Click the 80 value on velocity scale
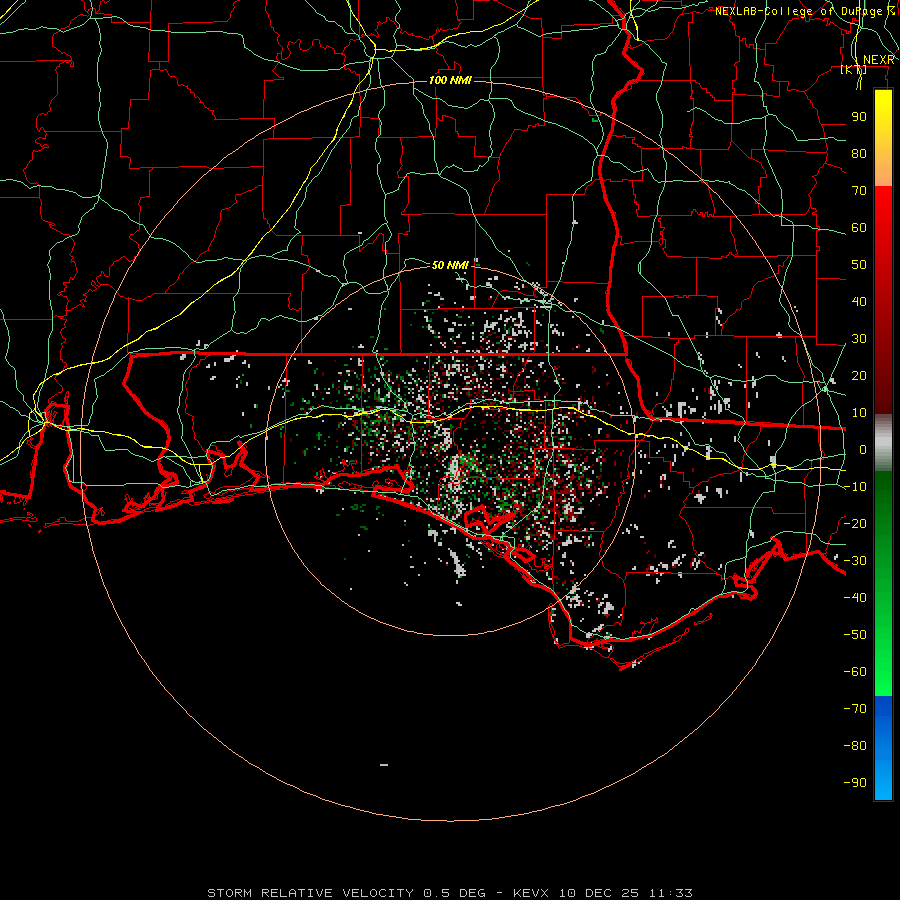 pos(859,154)
